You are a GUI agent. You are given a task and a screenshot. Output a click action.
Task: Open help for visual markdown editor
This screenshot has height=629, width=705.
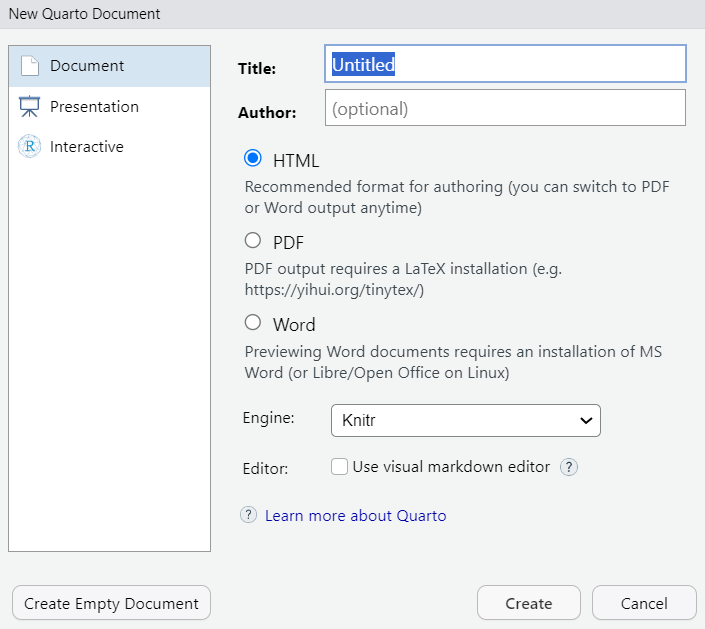[x=569, y=467]
